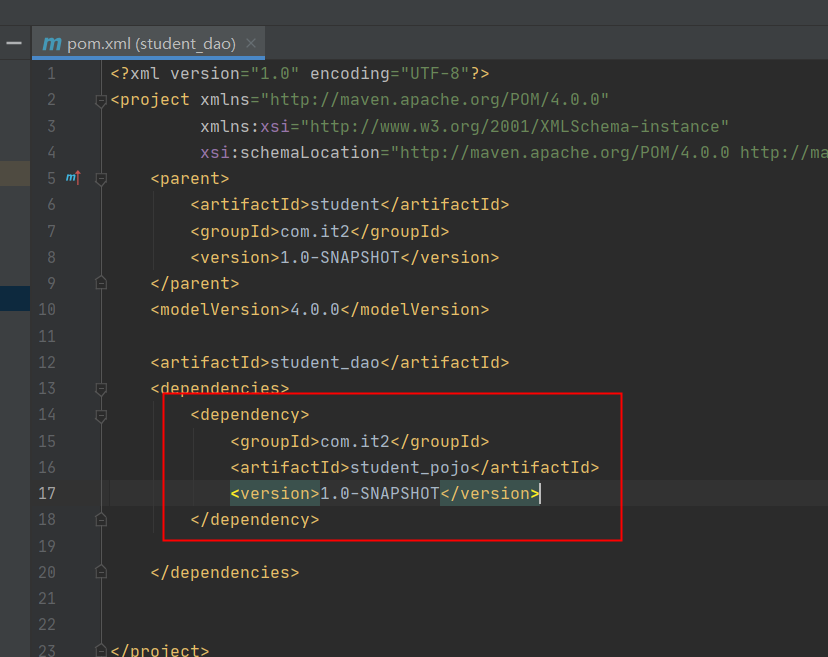
Task: Click the text 'student_pojo' in the artifactId tag
Action: pyautogui.click(x=410, y=467)
